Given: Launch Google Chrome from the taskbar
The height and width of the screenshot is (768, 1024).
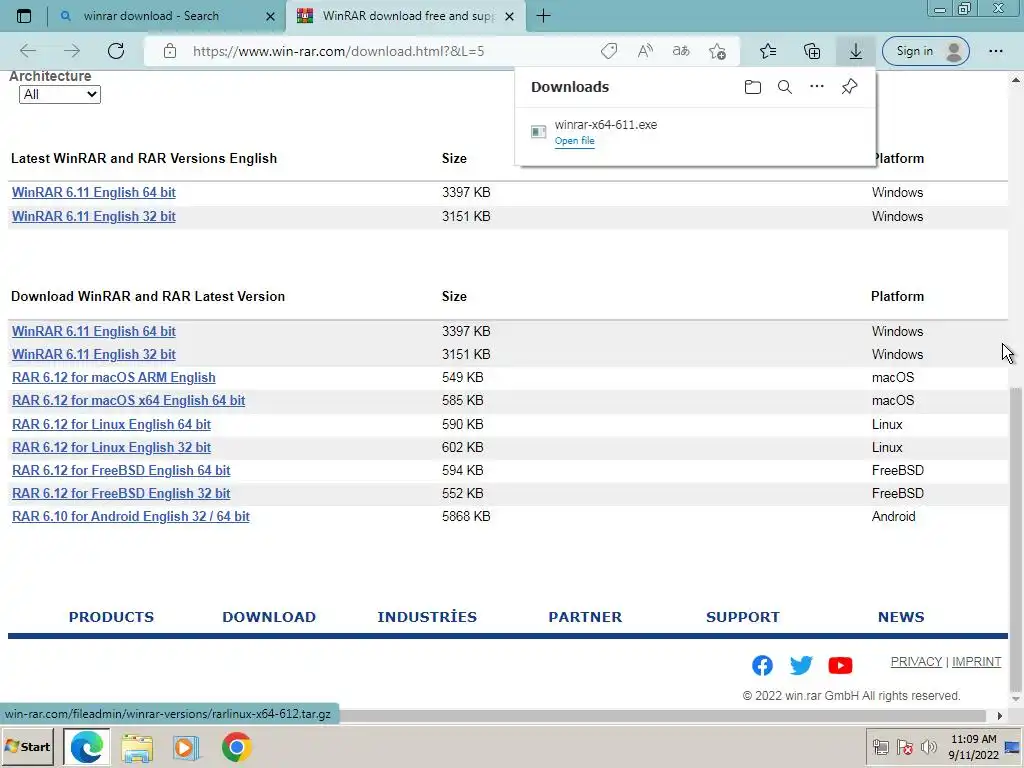Looking at the screenshot, I should pyautogui.click(x=236, y=747).
